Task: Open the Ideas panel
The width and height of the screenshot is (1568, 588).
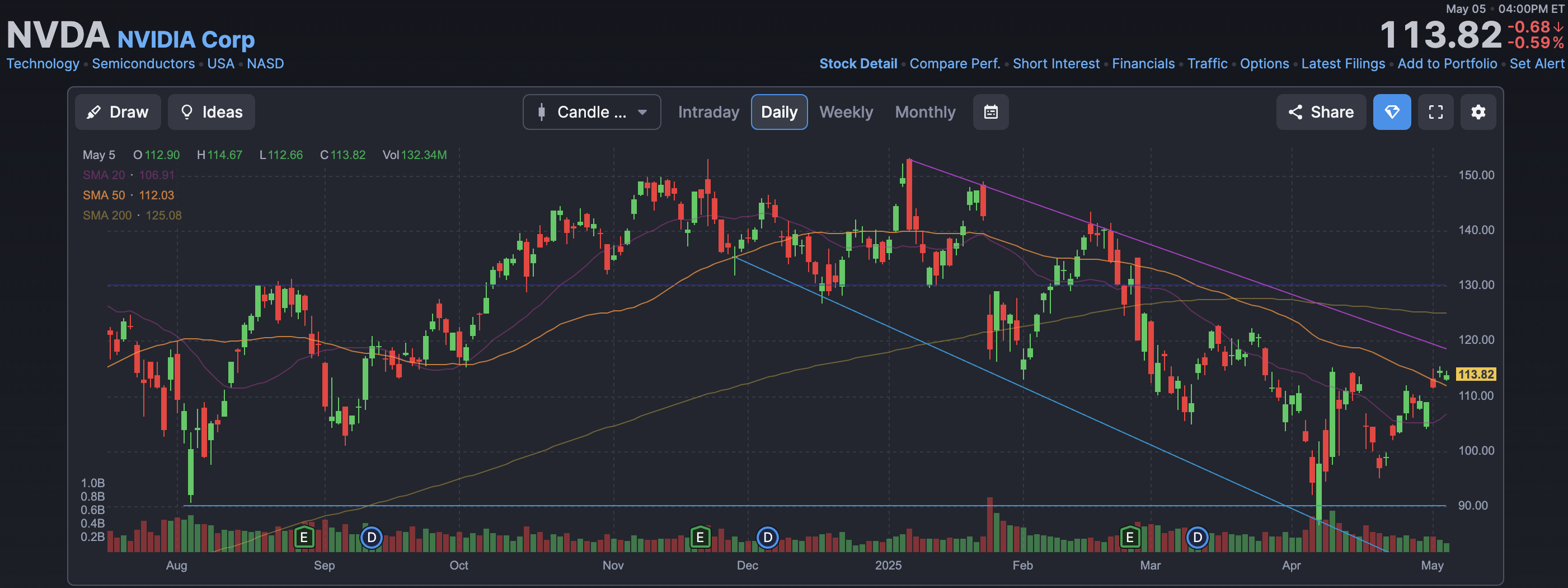Action: click(x=211, y=112)
